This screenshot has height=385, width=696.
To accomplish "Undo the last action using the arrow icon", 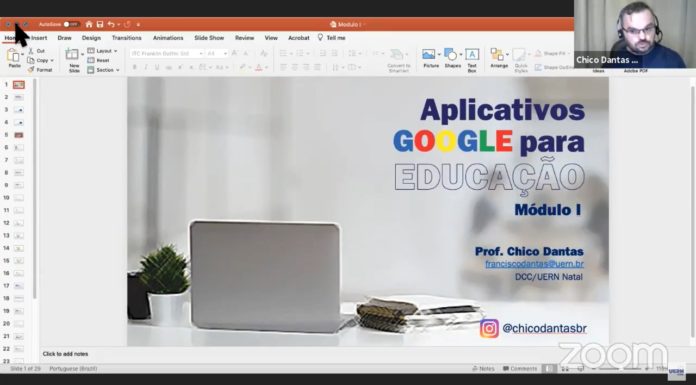I will [111, 24].
